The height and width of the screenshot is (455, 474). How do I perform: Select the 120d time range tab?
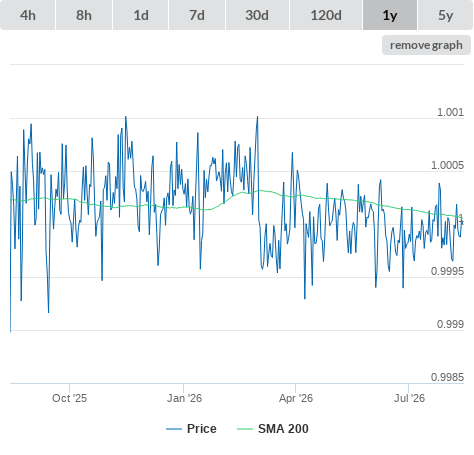tap(326, 15)
